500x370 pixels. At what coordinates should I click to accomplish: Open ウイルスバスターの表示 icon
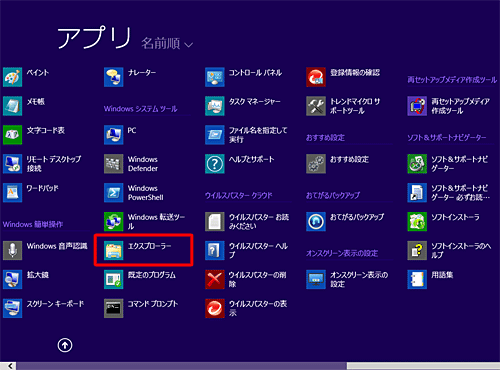click(x=215, y=308)
